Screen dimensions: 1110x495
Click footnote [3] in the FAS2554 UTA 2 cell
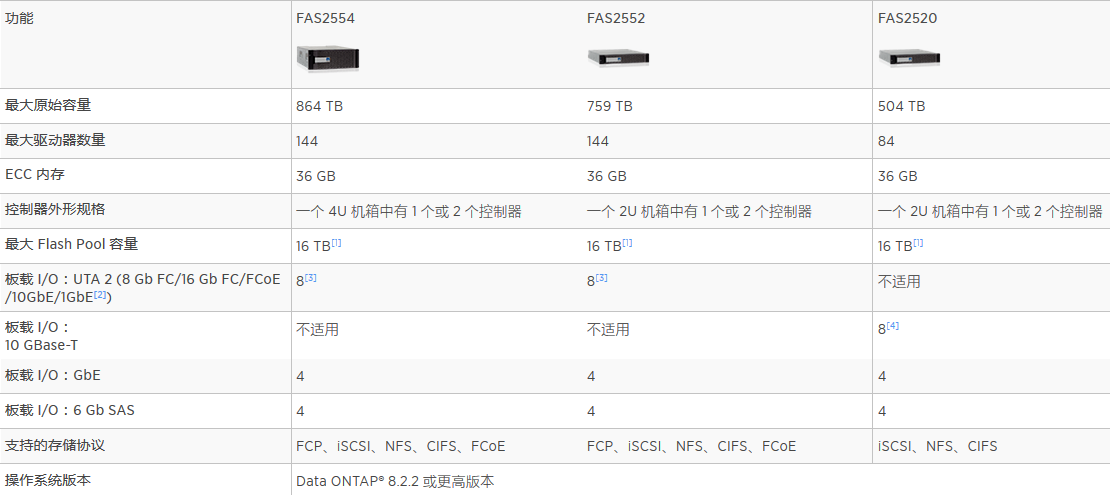pos(311,278)
